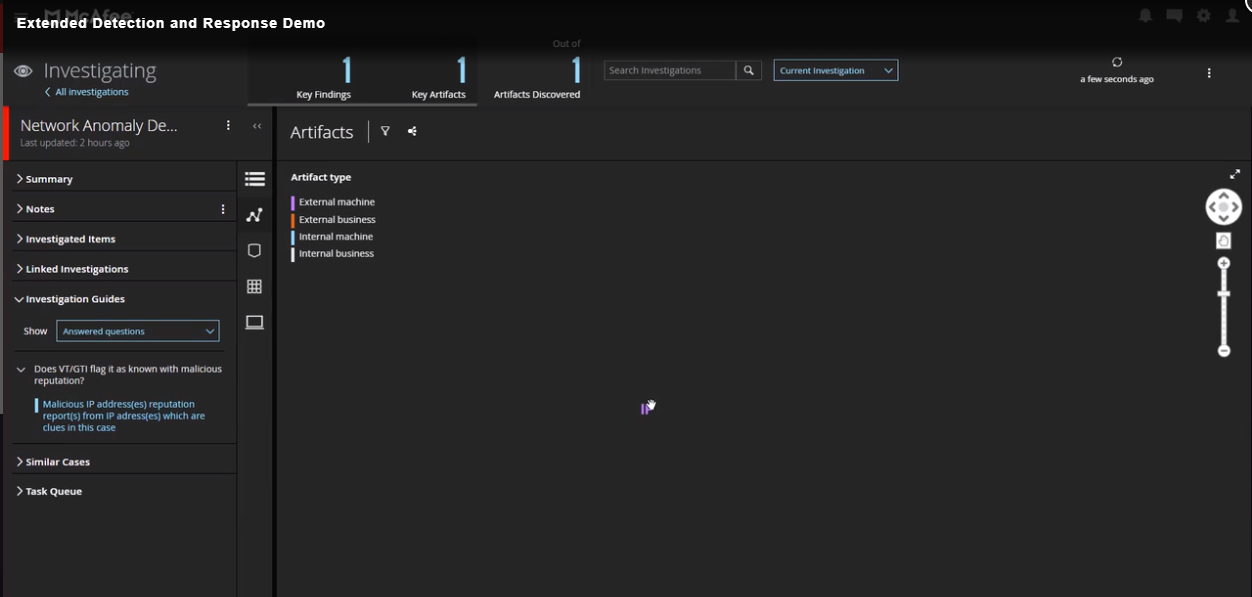Click the search magnifier button
The width and height of the screenshot is (1252, 597).
pos(749,70)
